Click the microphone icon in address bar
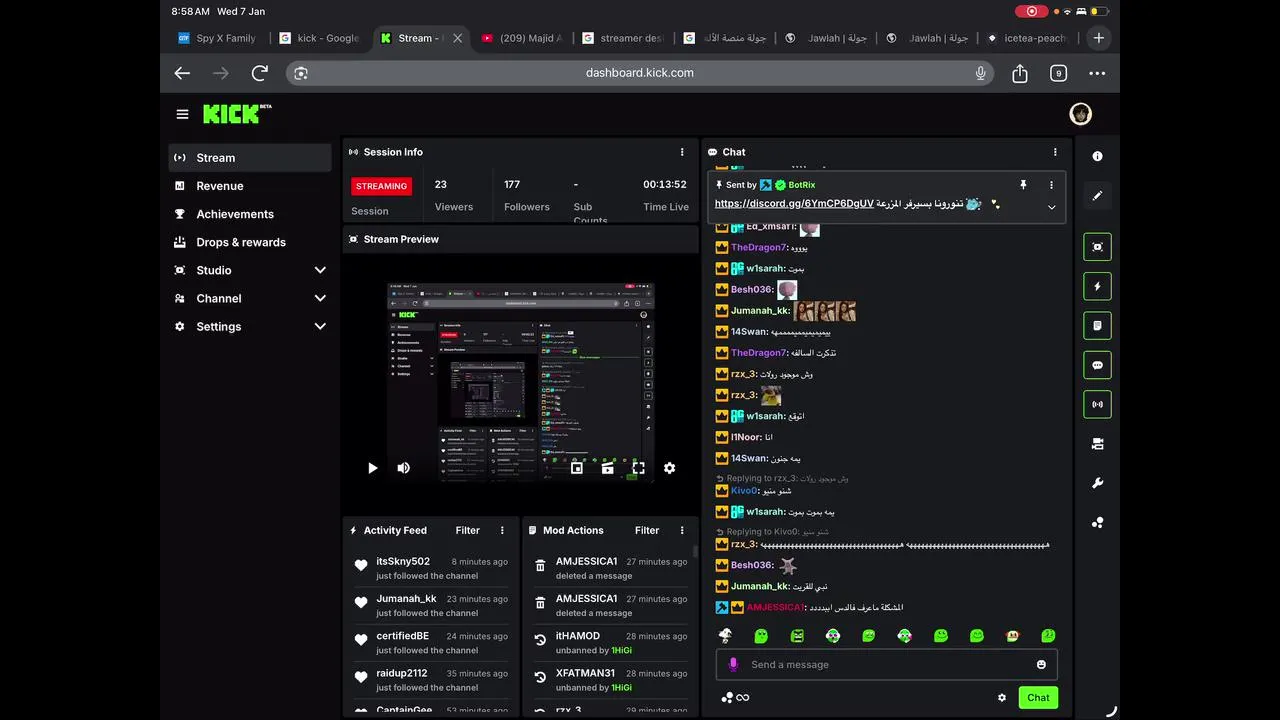This screenshot has height=720, width=1280. tap(980, 73)
